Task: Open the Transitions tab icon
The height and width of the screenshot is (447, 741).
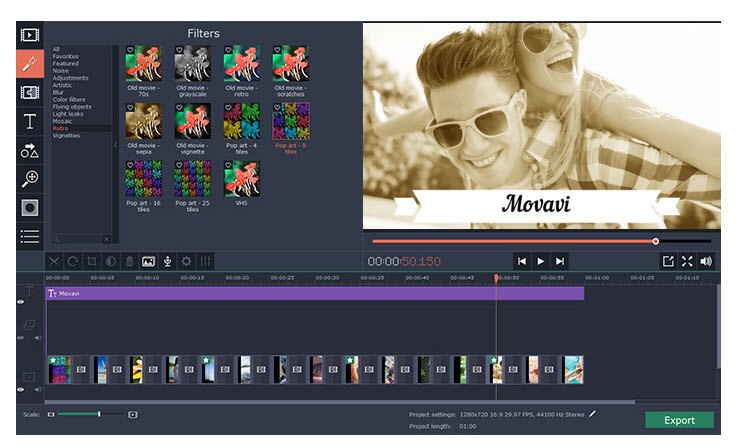Action: click(x=30, y=93)
